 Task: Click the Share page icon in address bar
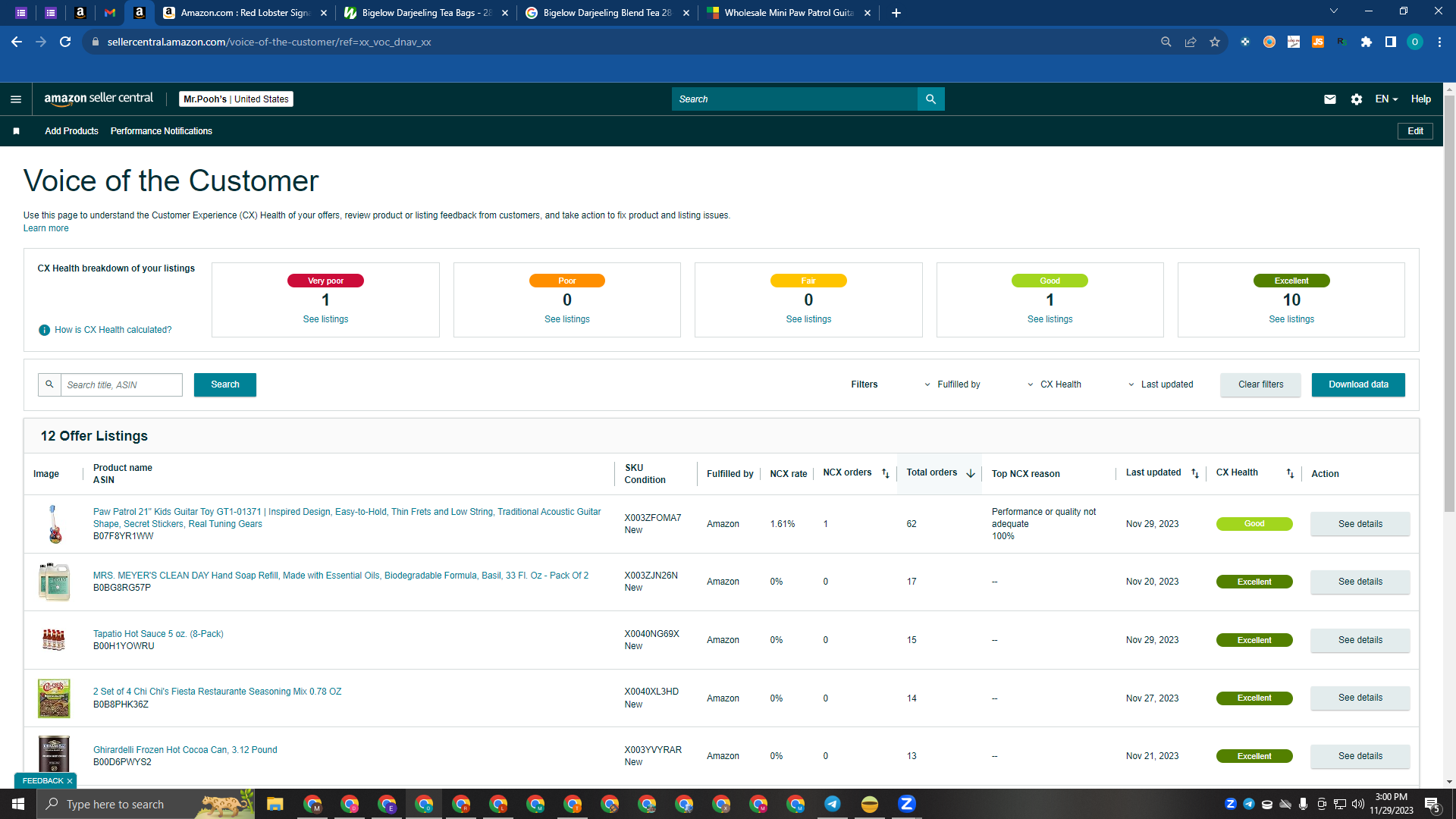click(1191, 42)
